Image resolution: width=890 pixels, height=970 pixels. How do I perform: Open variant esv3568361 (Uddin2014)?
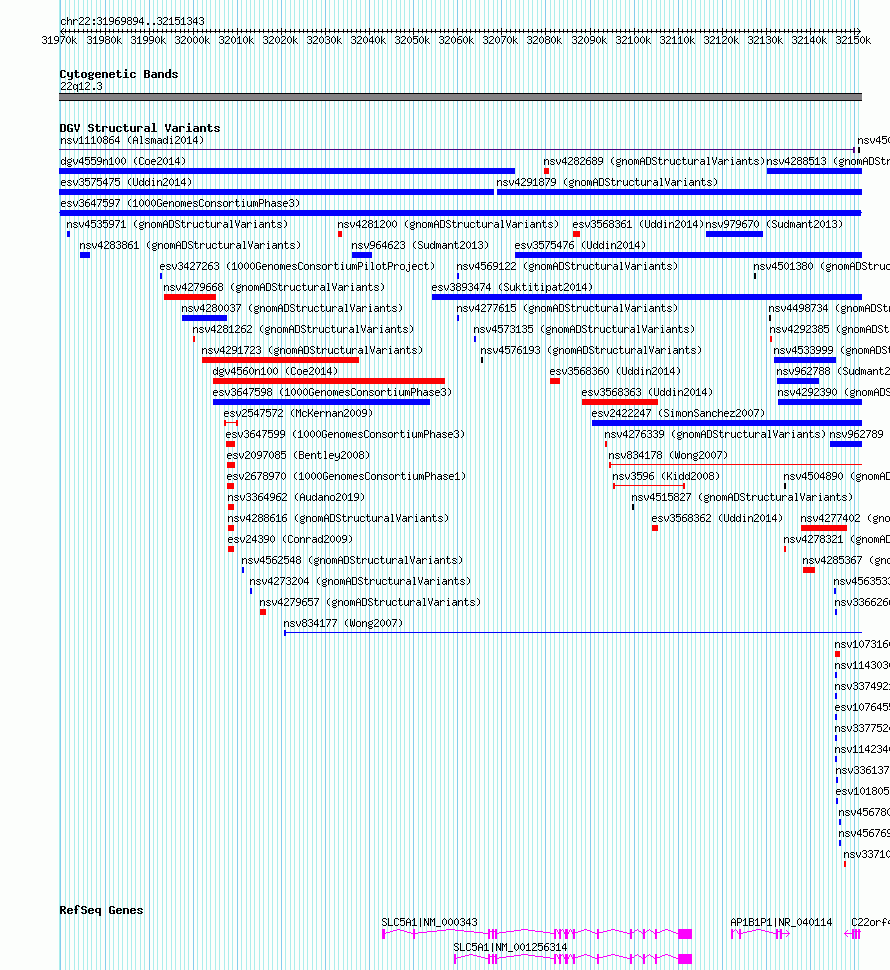(x=638, y=225)
